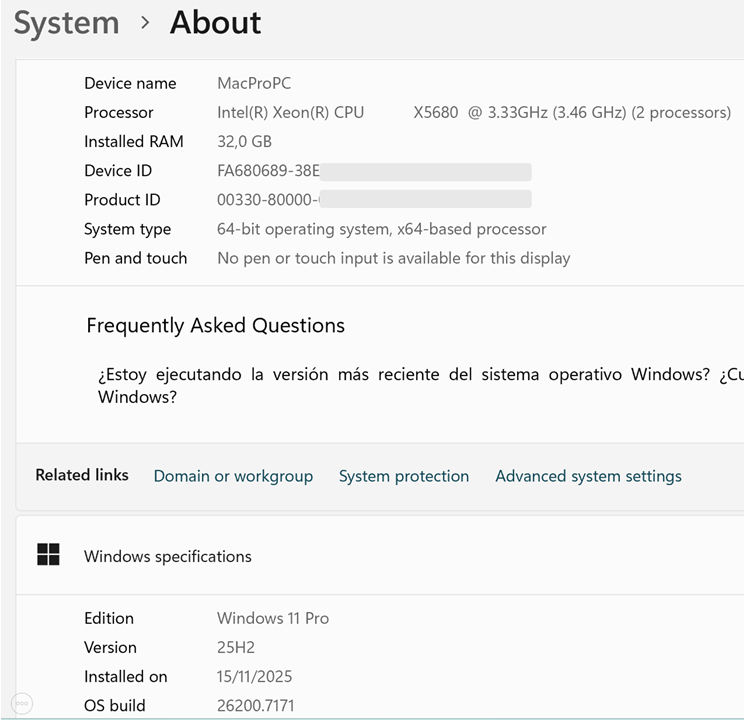Go back to System in the breadcrumb
The width and height of the screenshot is (744, 720).
[x=66, y=23]
